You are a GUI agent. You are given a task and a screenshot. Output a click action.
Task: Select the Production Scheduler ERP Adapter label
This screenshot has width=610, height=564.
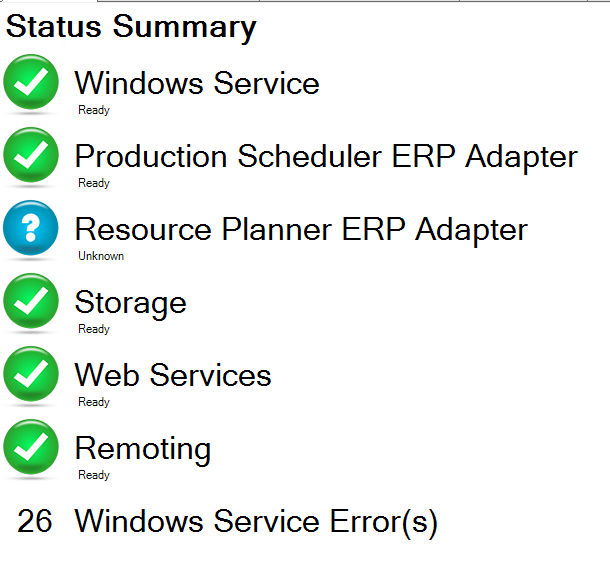pos(326,156)
